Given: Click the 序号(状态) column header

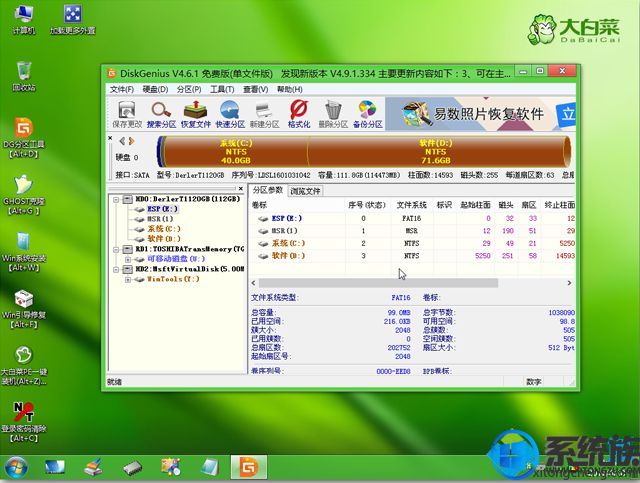Looking at the screenshot, I should [367, 205].
